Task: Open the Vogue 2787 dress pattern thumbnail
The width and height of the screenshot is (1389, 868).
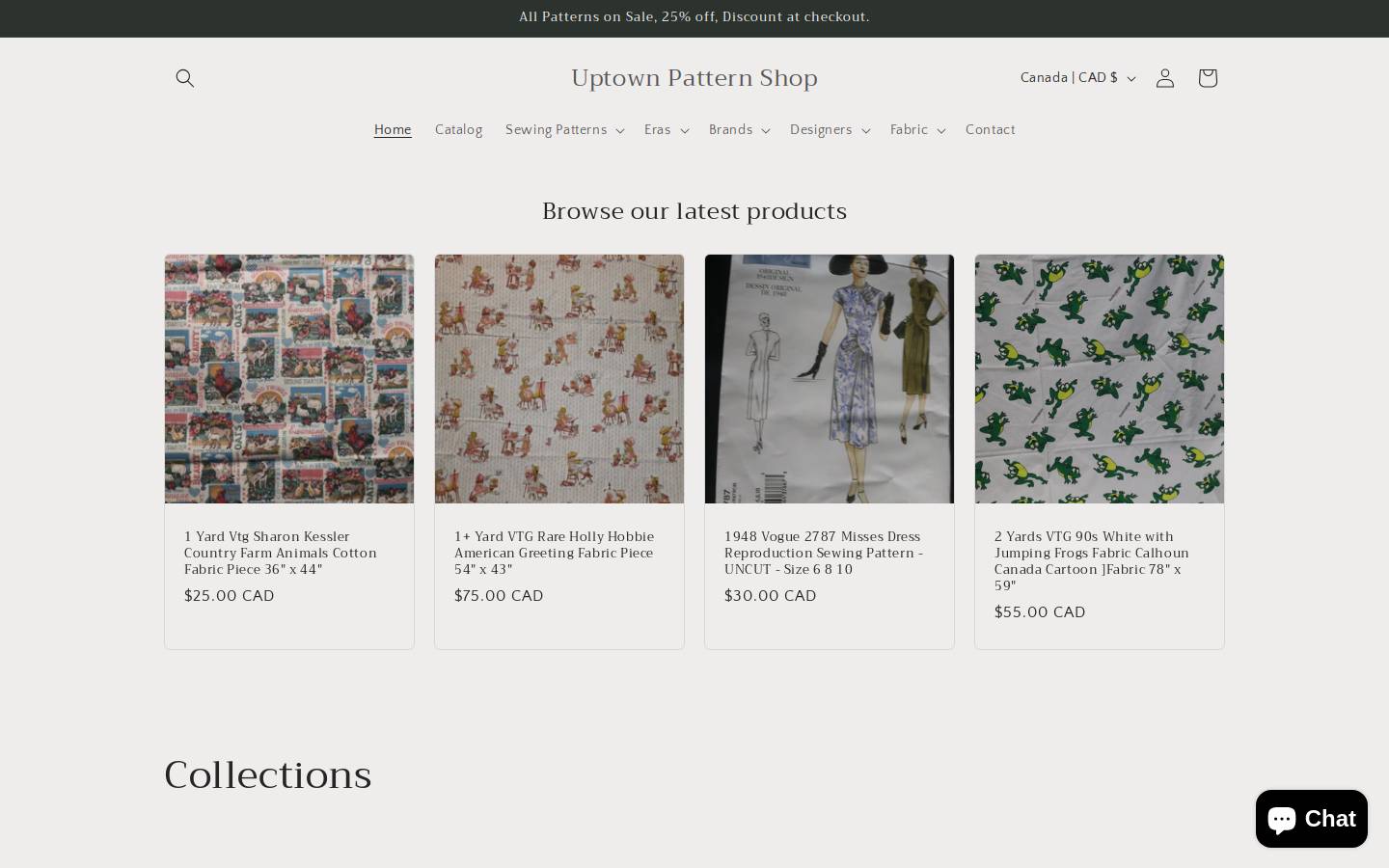Action: [x=830, y=379]
